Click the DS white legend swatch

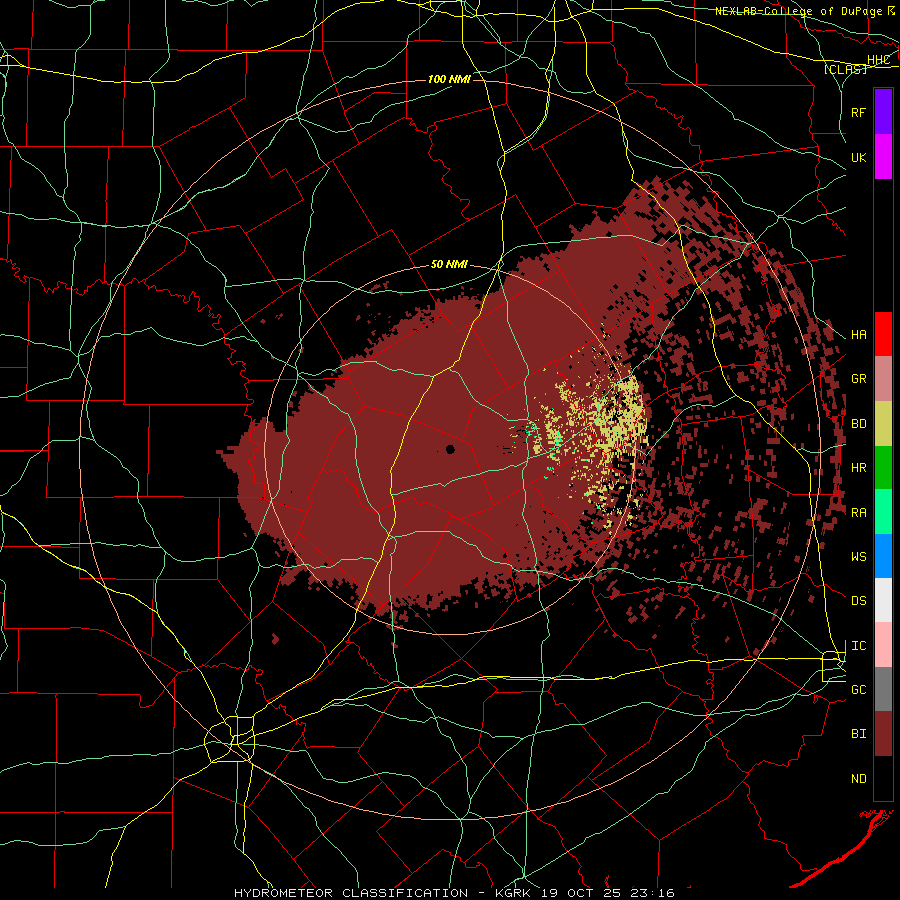(883, 600)
